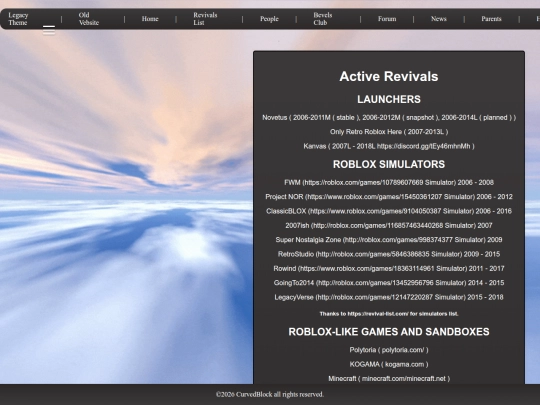Click ROBLOX-LIKE GAMES AND SANDBOXES heading
540x405 pixels.
(x=389, y=332)
